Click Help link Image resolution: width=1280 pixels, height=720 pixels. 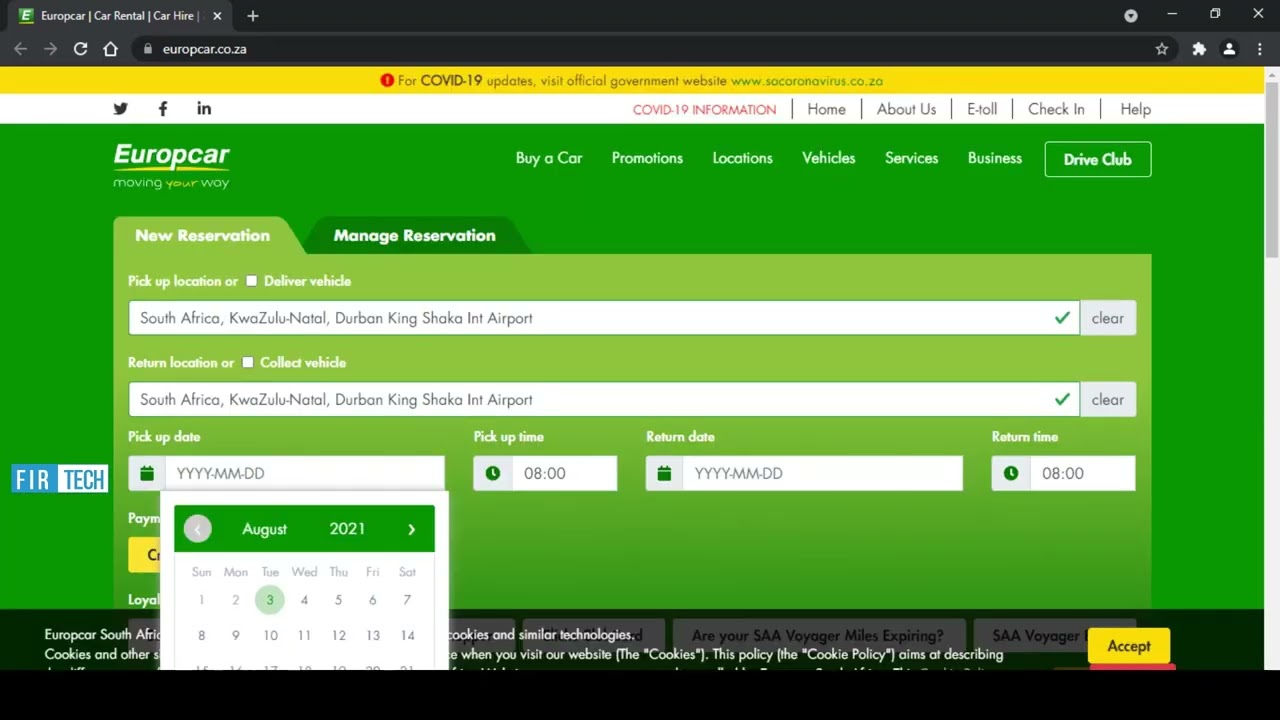tap(1135, 110)
